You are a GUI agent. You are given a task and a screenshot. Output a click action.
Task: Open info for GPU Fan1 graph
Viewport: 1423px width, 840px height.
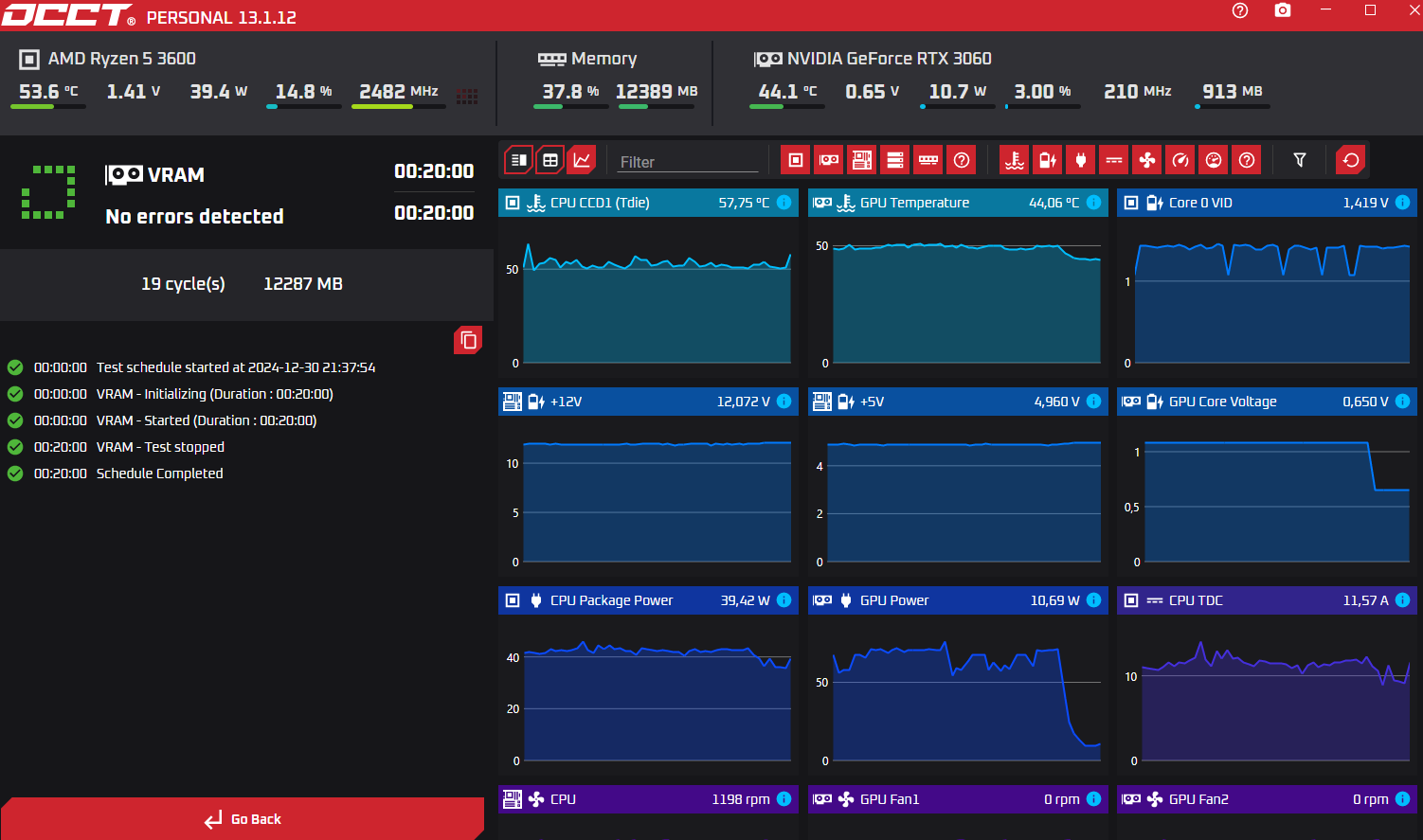pyautogui.click(x=1094, y=799)
